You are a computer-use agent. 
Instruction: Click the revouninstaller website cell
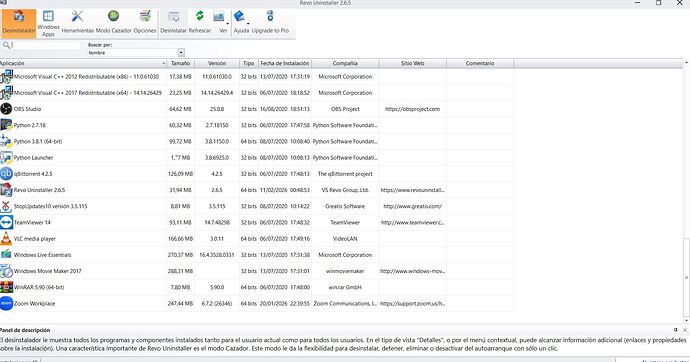(412, 190)
